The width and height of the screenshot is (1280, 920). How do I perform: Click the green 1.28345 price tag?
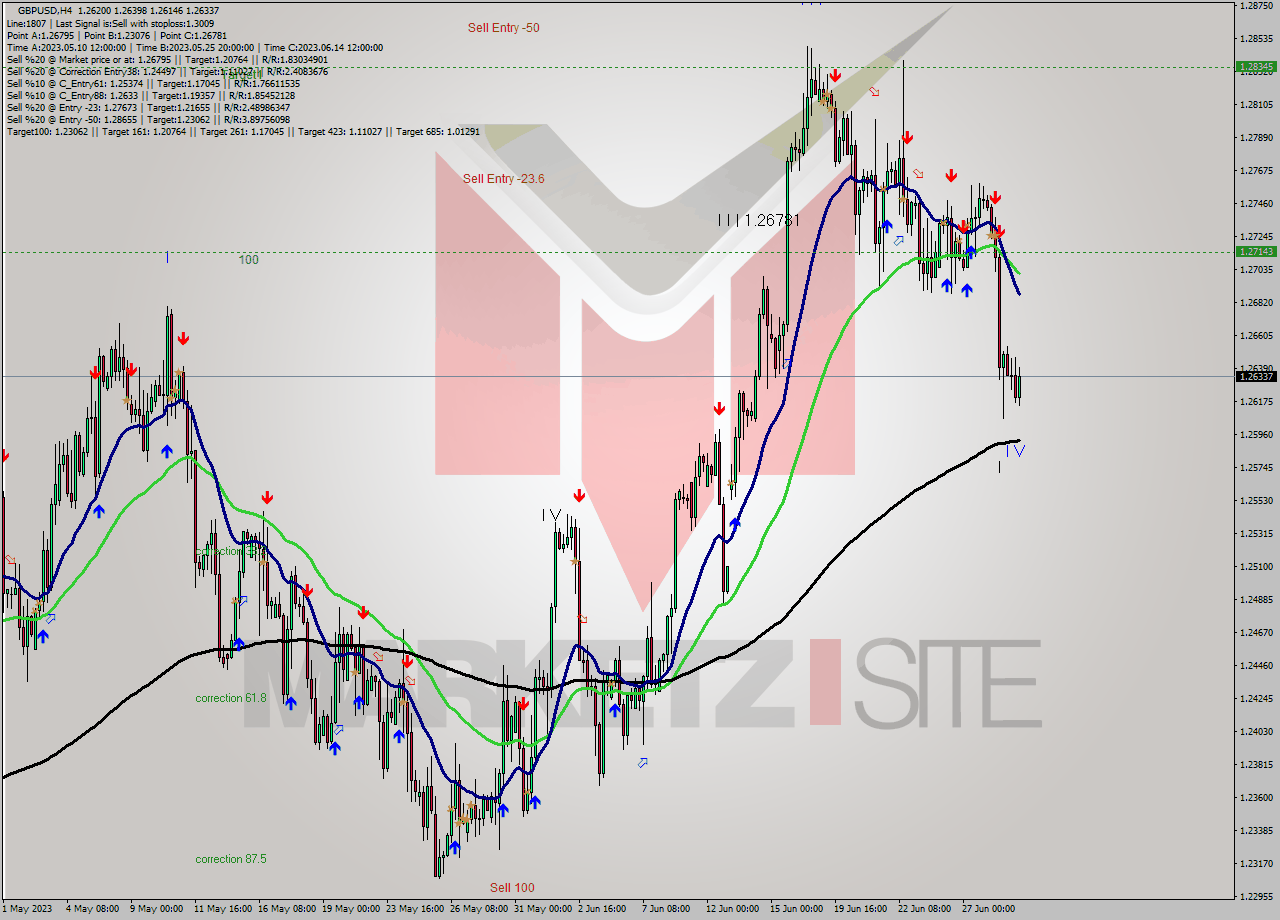point(1256,67)
